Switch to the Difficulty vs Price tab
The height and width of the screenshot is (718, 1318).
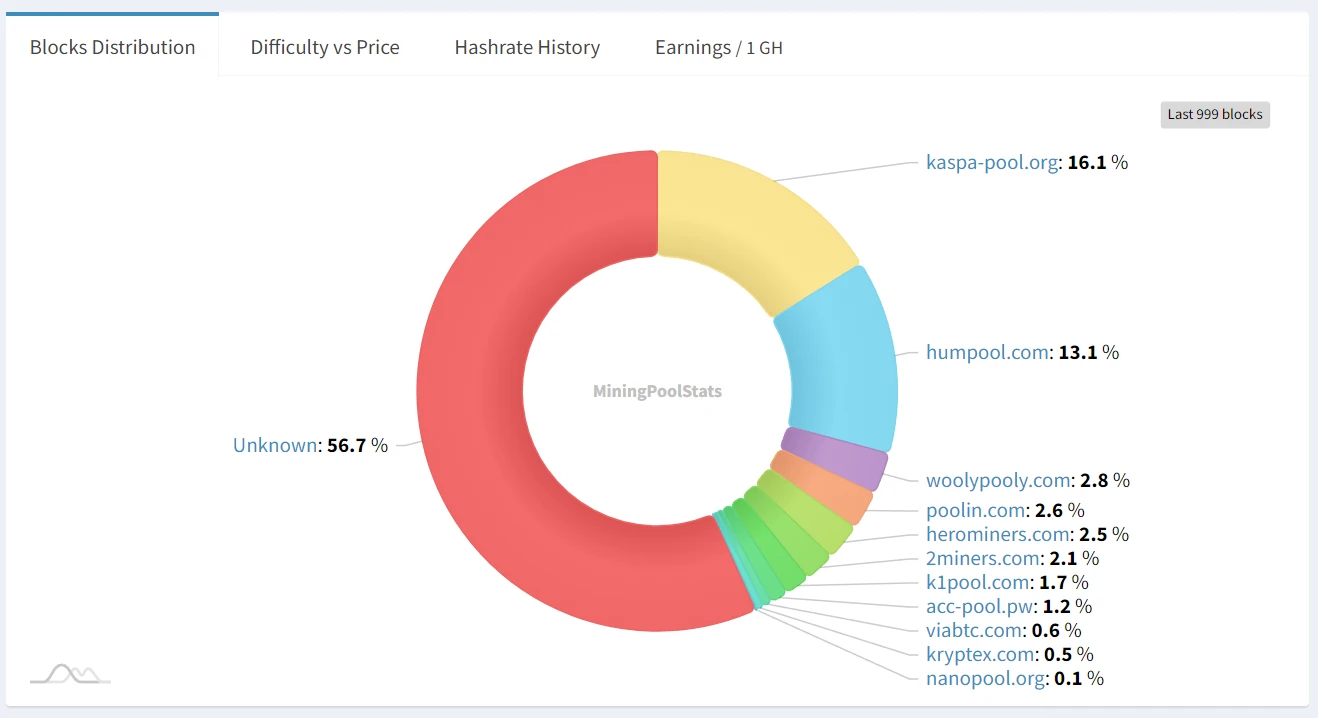pos(325,47)
